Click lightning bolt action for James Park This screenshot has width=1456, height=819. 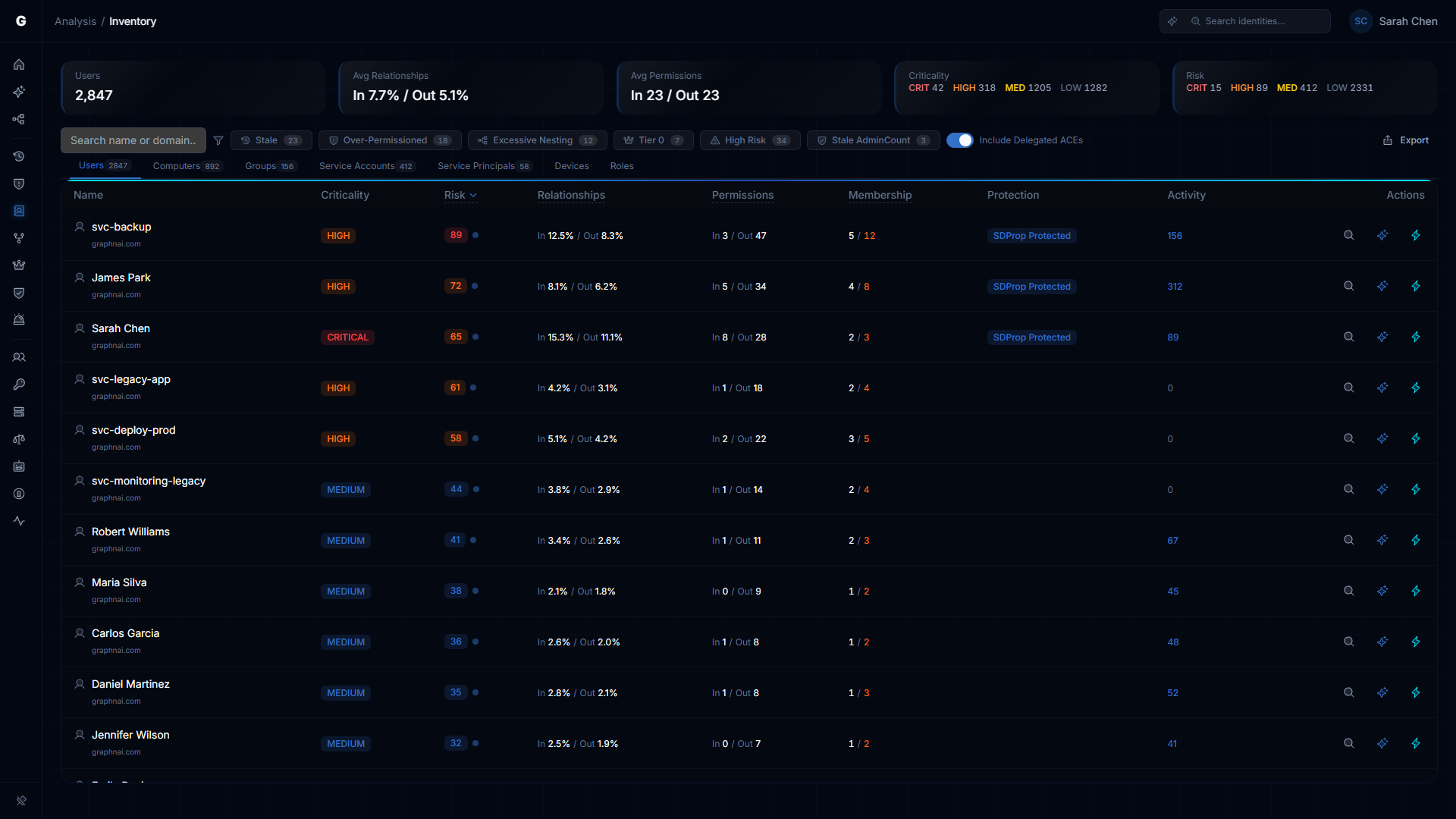click(1415, 286)
